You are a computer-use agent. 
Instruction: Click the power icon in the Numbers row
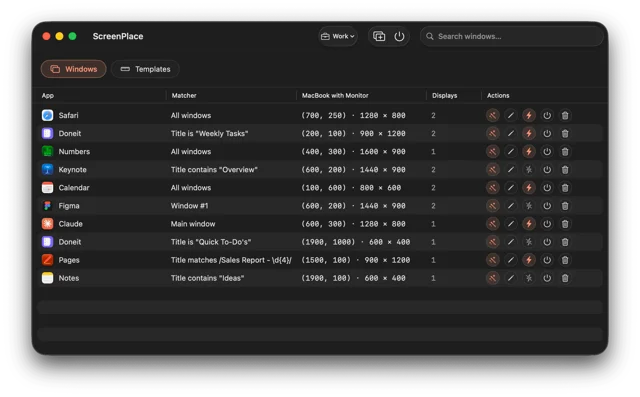coord(547,152)
